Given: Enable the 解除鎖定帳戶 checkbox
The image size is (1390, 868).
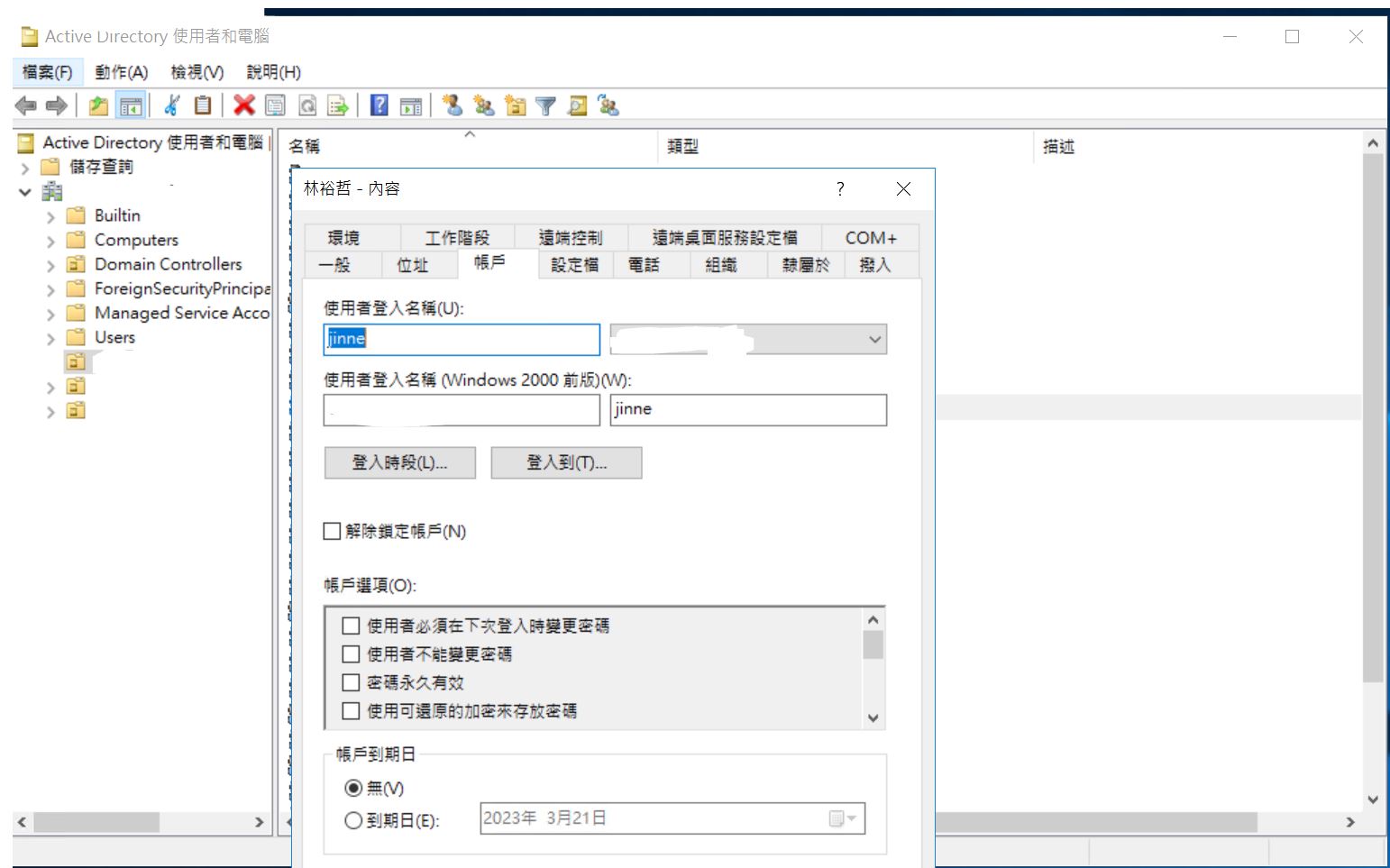Looking at the screenshot, I should (x=332, y=531).
